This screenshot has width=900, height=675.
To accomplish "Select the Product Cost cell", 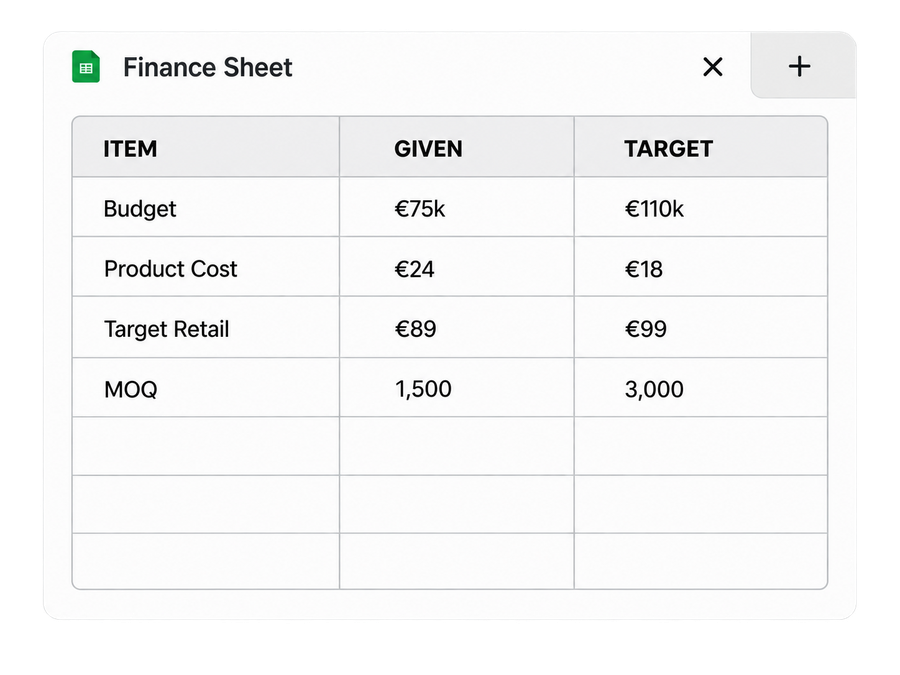I will 205,267.
